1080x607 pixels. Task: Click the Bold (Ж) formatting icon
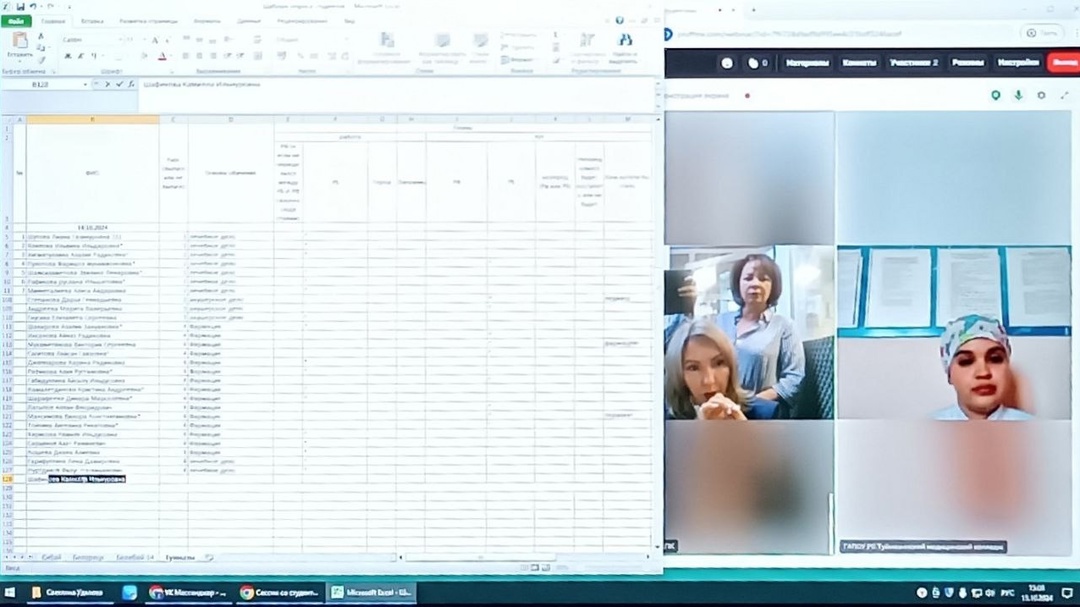pos(68,56)
